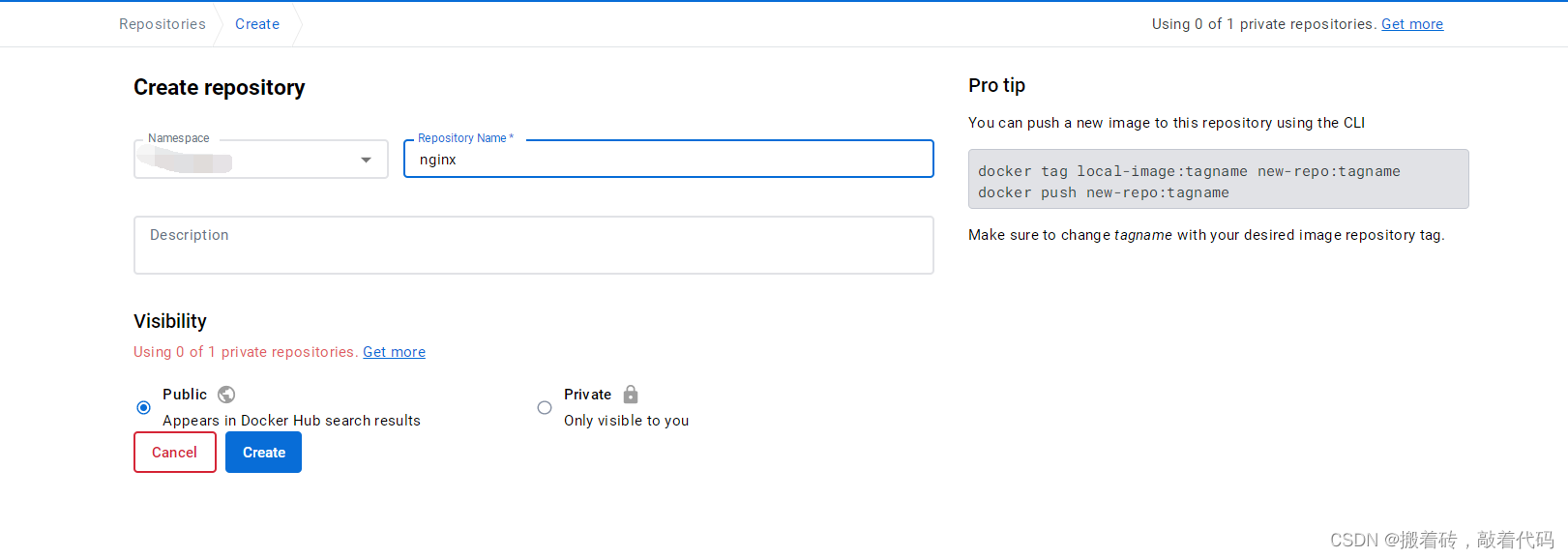Click the docker push command line
Viewport: 1568px width, 558px height.
(1104, 192)
